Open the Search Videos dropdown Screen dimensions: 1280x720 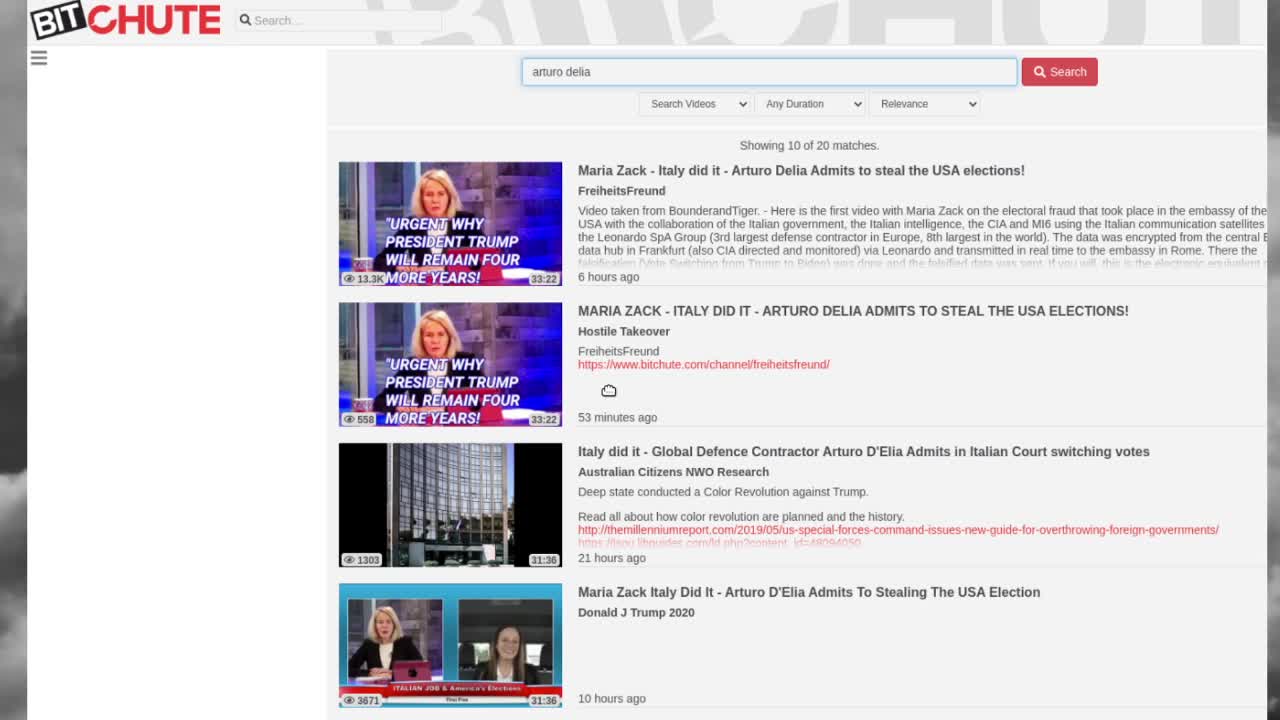coord(694,104)
